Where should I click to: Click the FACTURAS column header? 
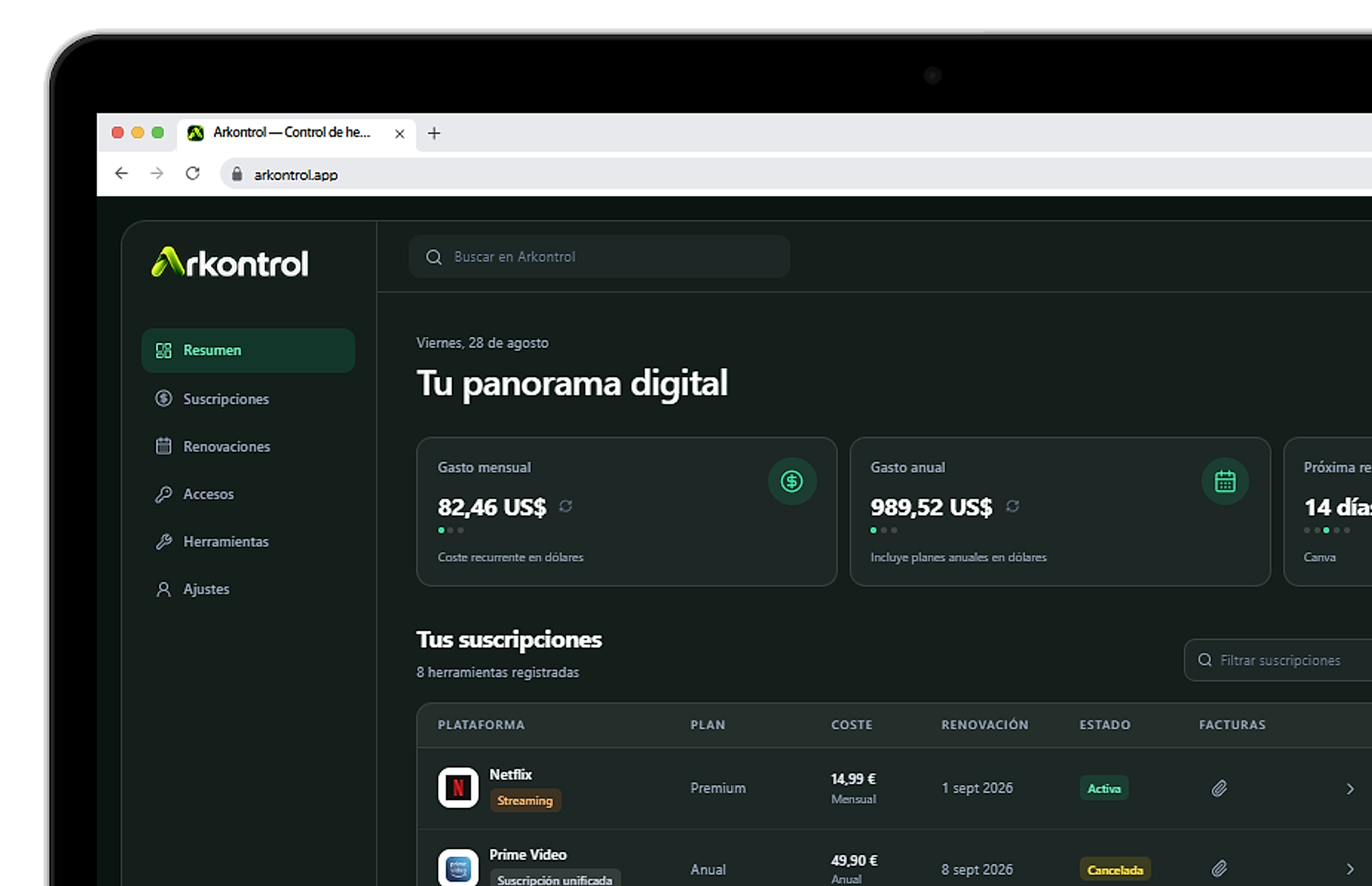pos(1232,725)
